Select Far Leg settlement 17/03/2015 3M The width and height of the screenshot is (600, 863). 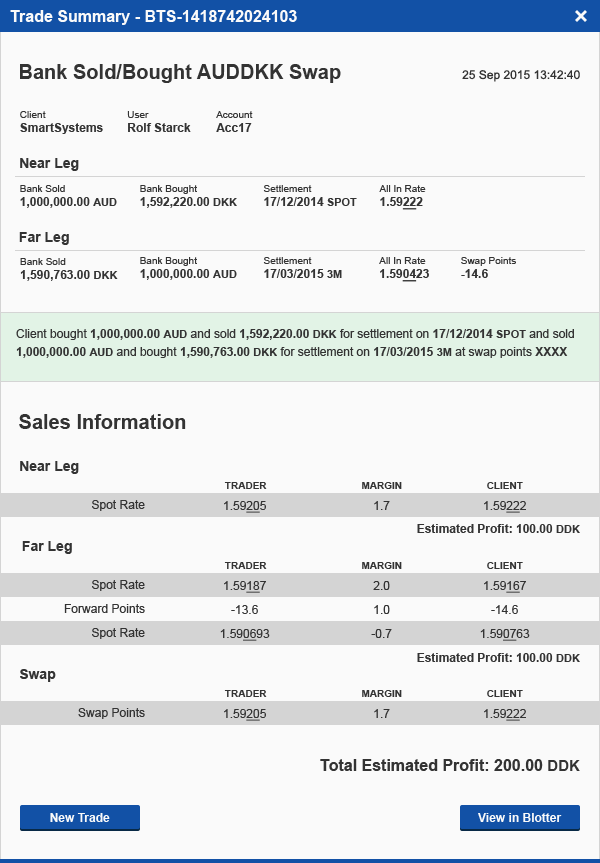pos(303,274)
